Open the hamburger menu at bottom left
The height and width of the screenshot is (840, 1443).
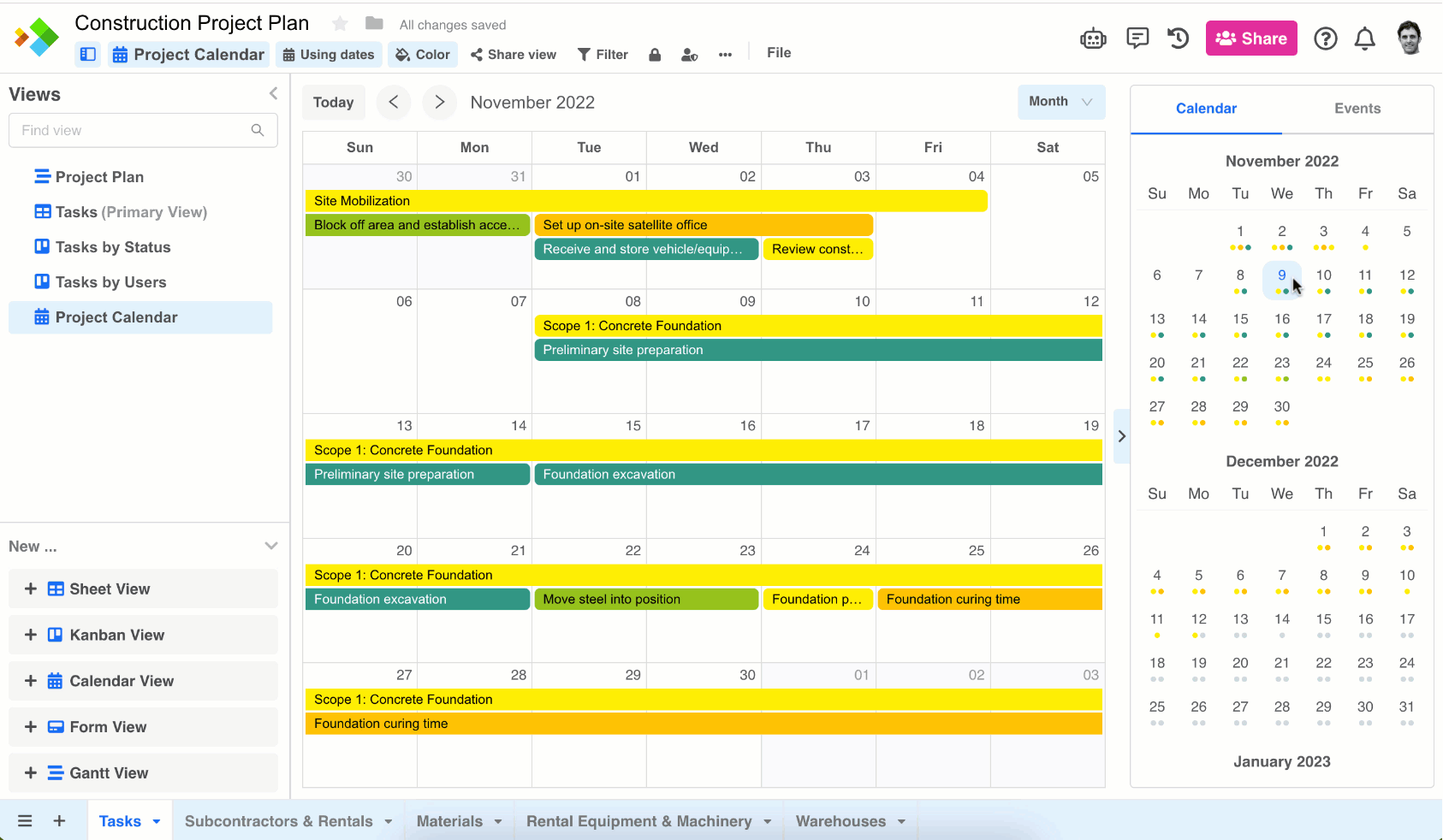tap(25, 820)
